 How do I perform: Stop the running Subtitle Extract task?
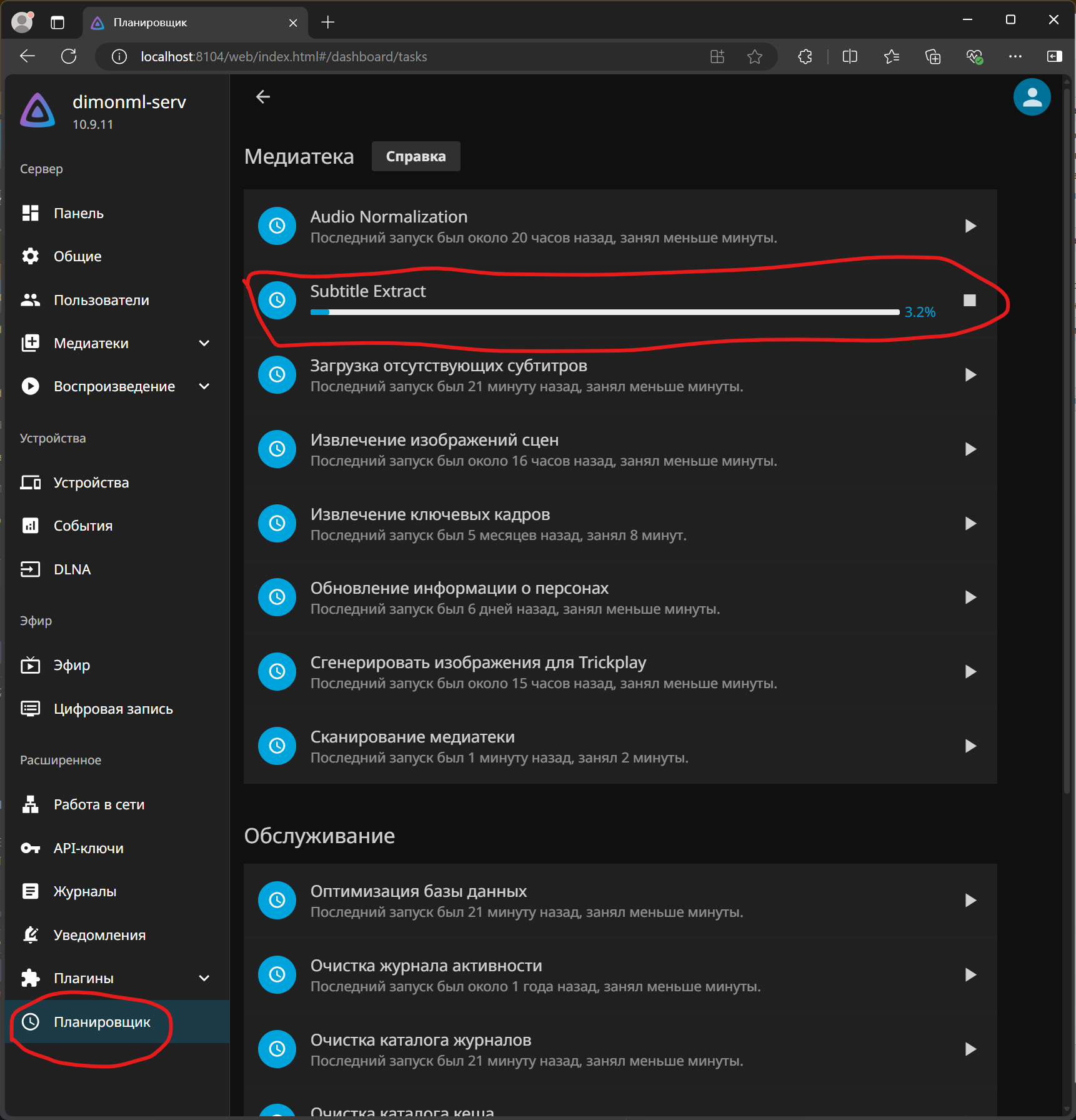969,301
